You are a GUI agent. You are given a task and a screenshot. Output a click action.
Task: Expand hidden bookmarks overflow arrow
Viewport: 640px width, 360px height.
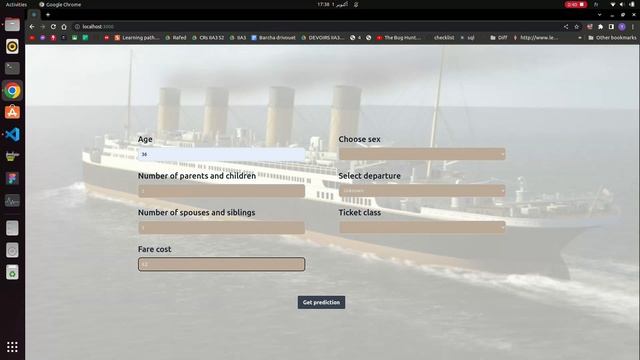point(580,38)
